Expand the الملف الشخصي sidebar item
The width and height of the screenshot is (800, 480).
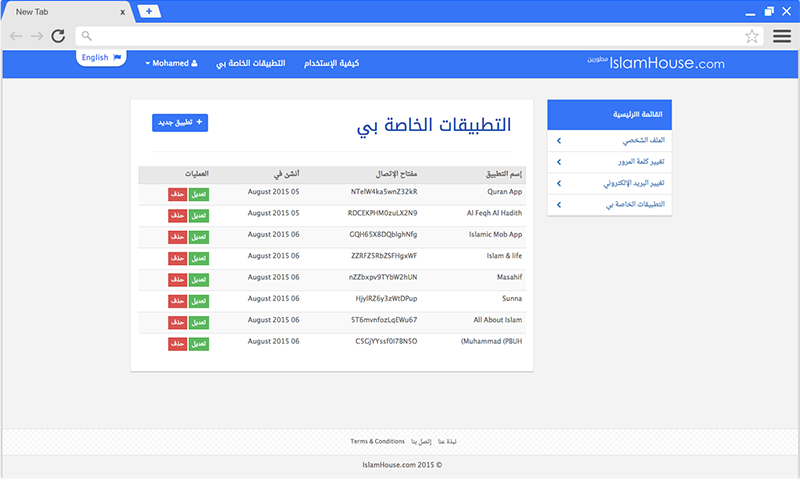(616, 141)
